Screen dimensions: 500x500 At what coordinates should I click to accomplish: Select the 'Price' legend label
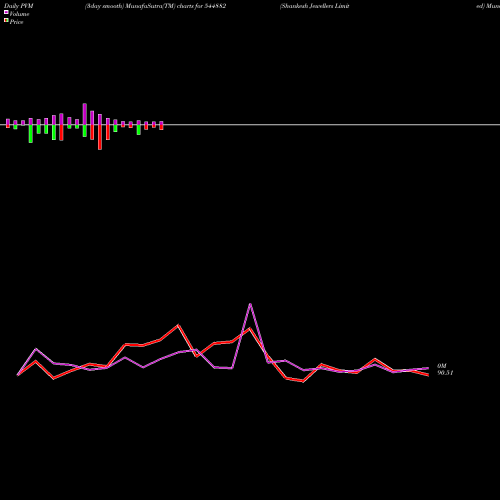pos(17,22)
